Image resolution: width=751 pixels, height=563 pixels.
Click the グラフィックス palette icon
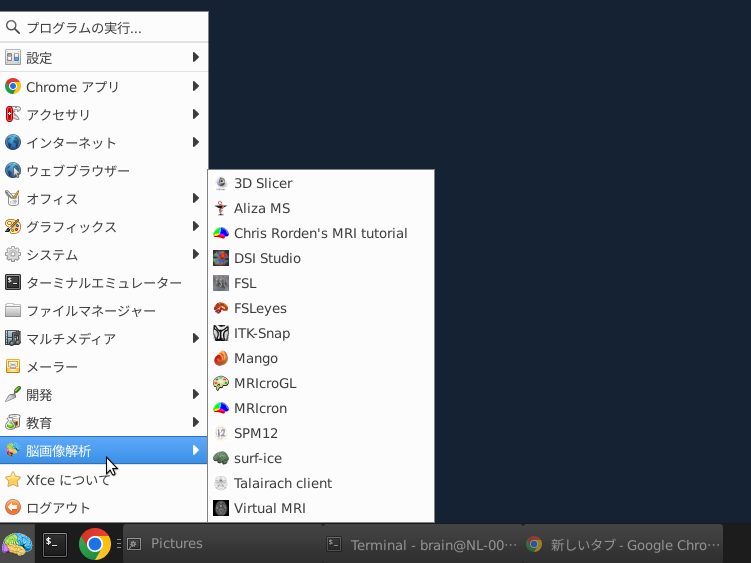point(13,226)
